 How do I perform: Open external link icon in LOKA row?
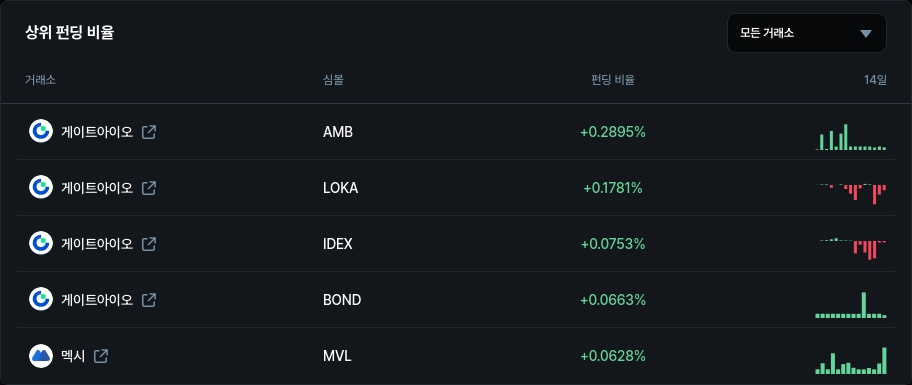149,188
